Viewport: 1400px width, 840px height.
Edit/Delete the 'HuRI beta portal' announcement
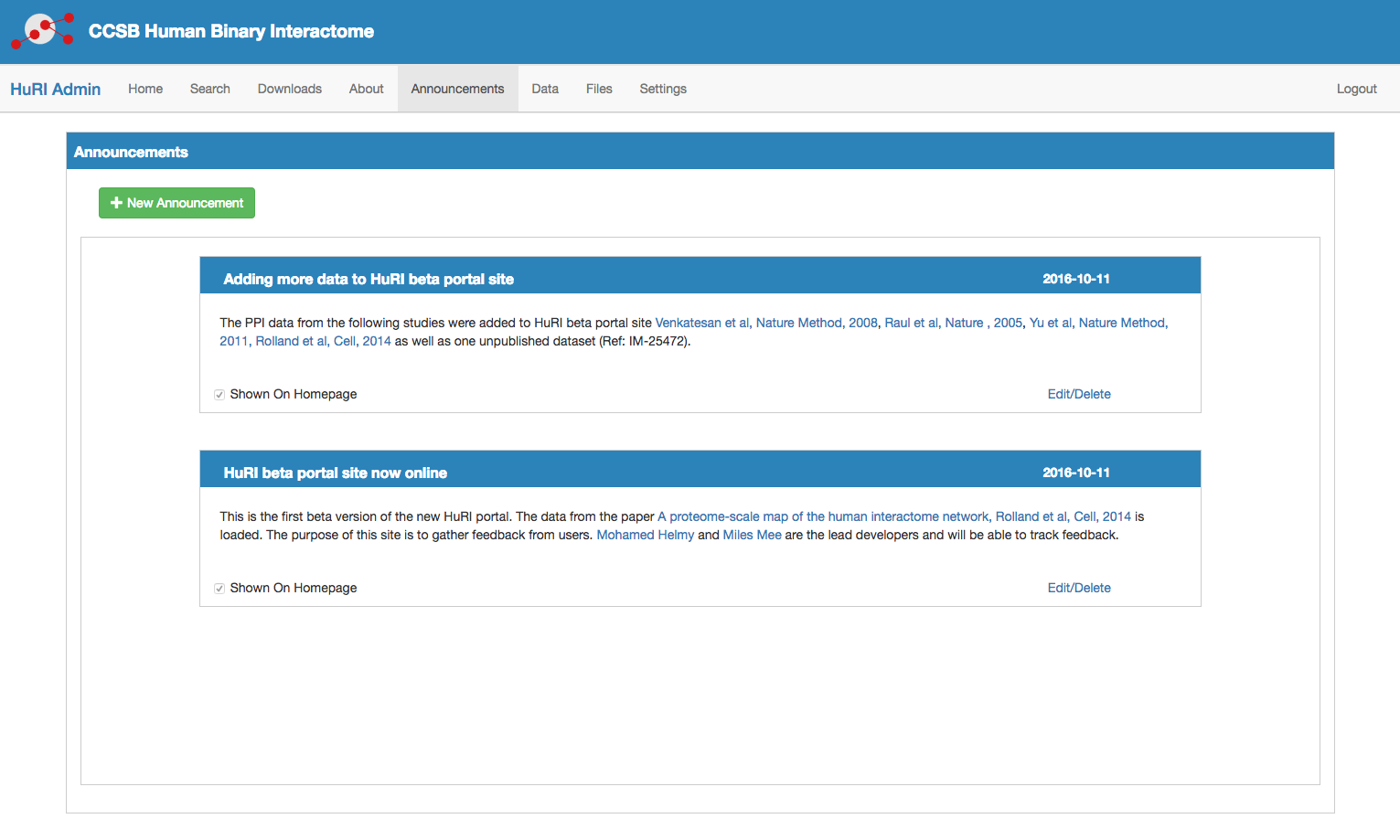1079,588
